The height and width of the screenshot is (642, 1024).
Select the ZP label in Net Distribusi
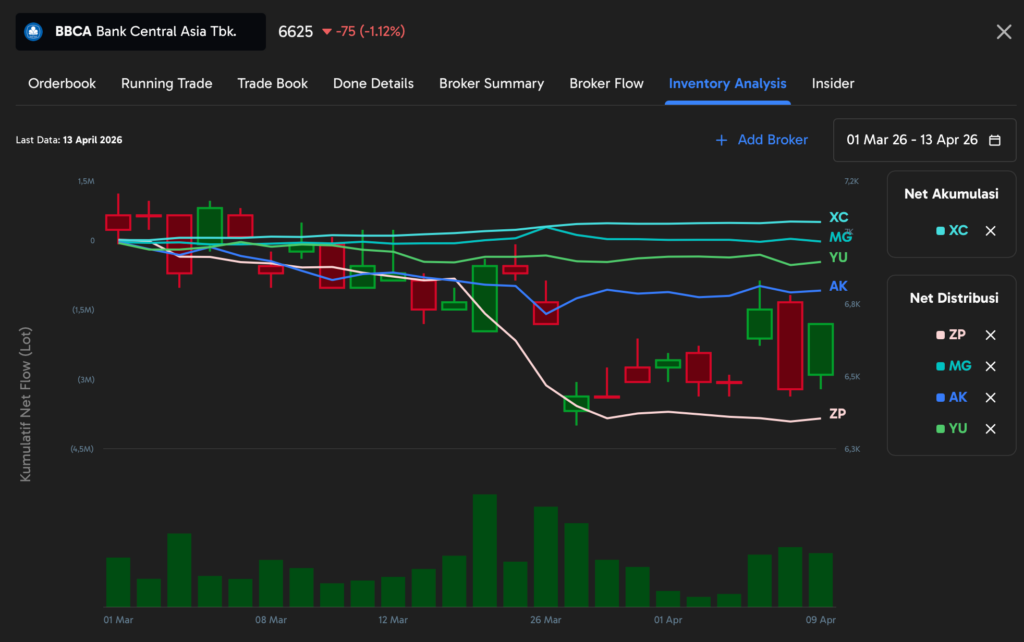957,334
